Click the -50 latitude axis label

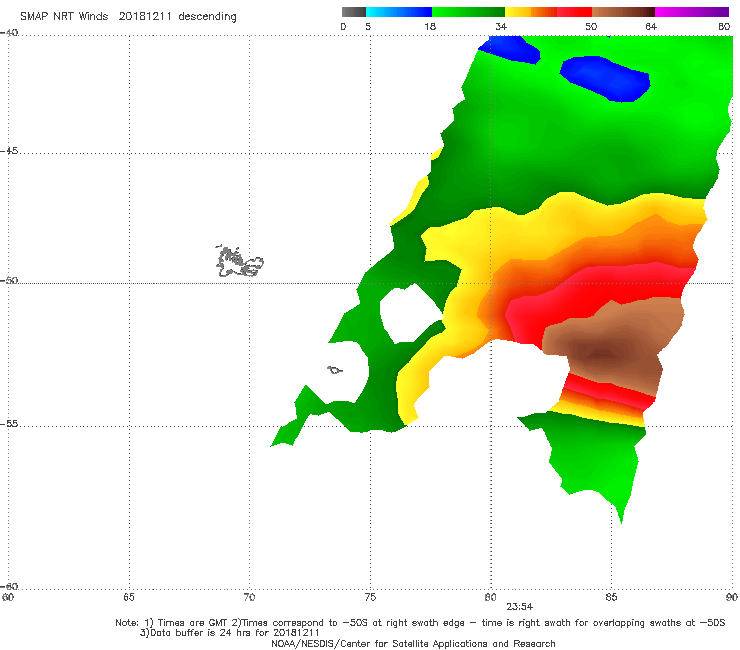coord(9,280)
